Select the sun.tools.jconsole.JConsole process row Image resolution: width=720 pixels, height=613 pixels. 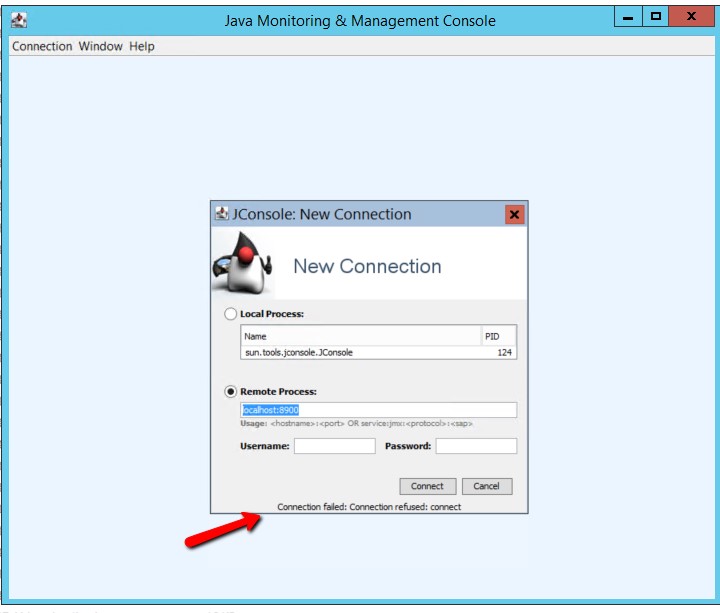click(x=378, y=353)
